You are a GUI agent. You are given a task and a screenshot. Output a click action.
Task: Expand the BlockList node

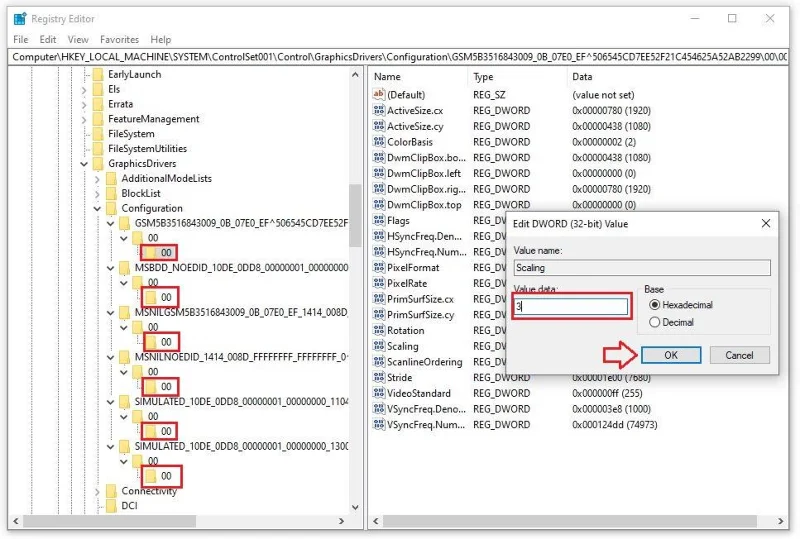(x=97, y=194)
